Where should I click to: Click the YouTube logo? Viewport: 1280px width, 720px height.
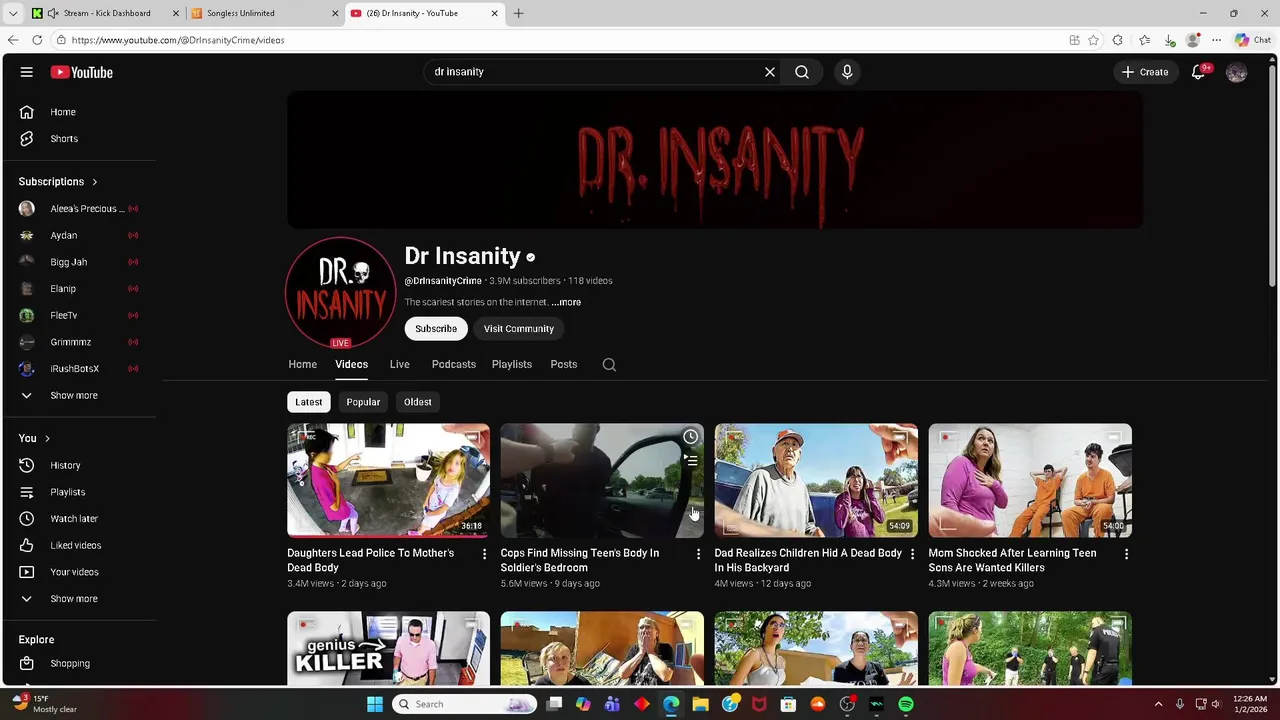click(82, 72)
